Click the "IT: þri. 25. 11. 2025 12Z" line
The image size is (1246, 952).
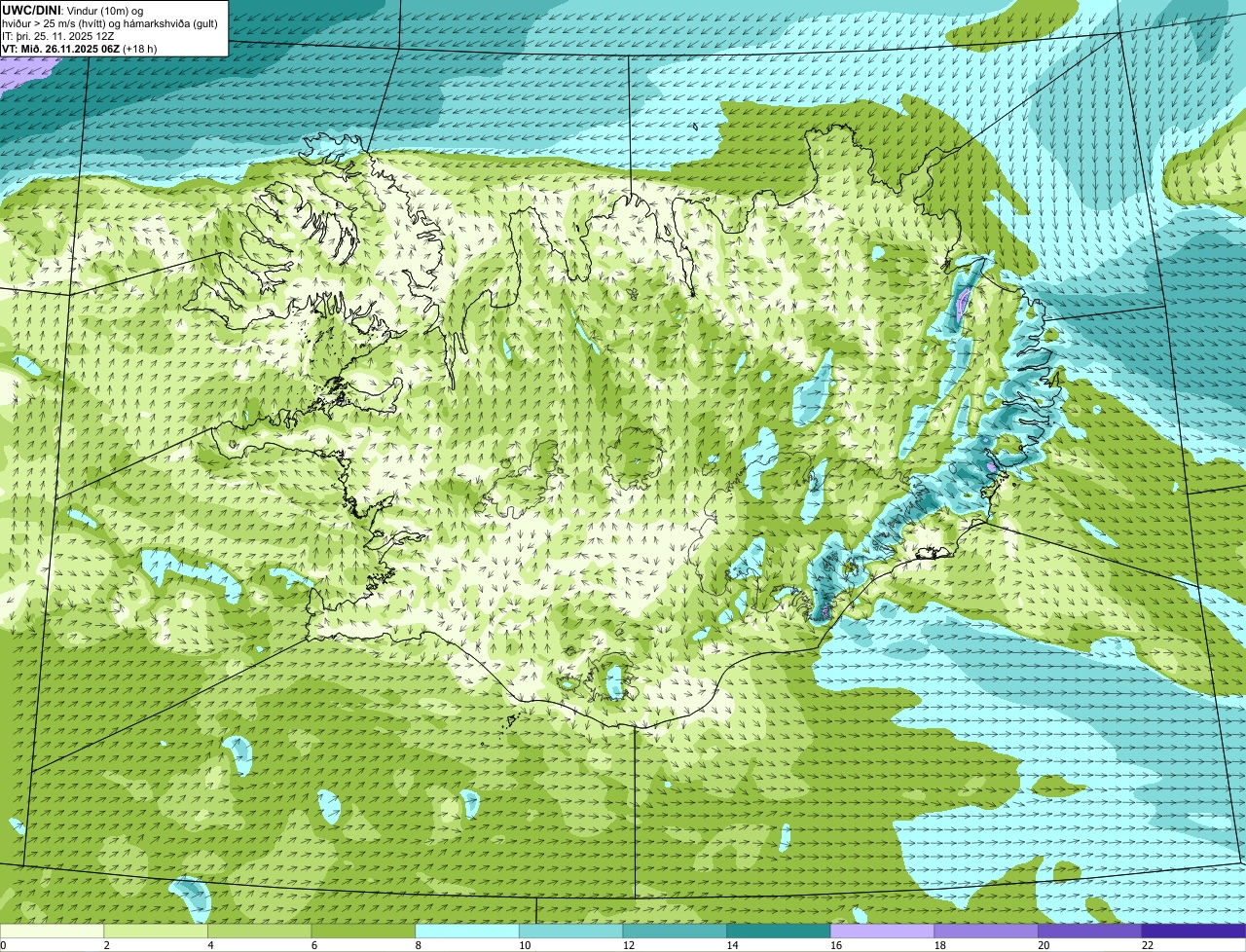pyautogui.click(x=58, y=35)
